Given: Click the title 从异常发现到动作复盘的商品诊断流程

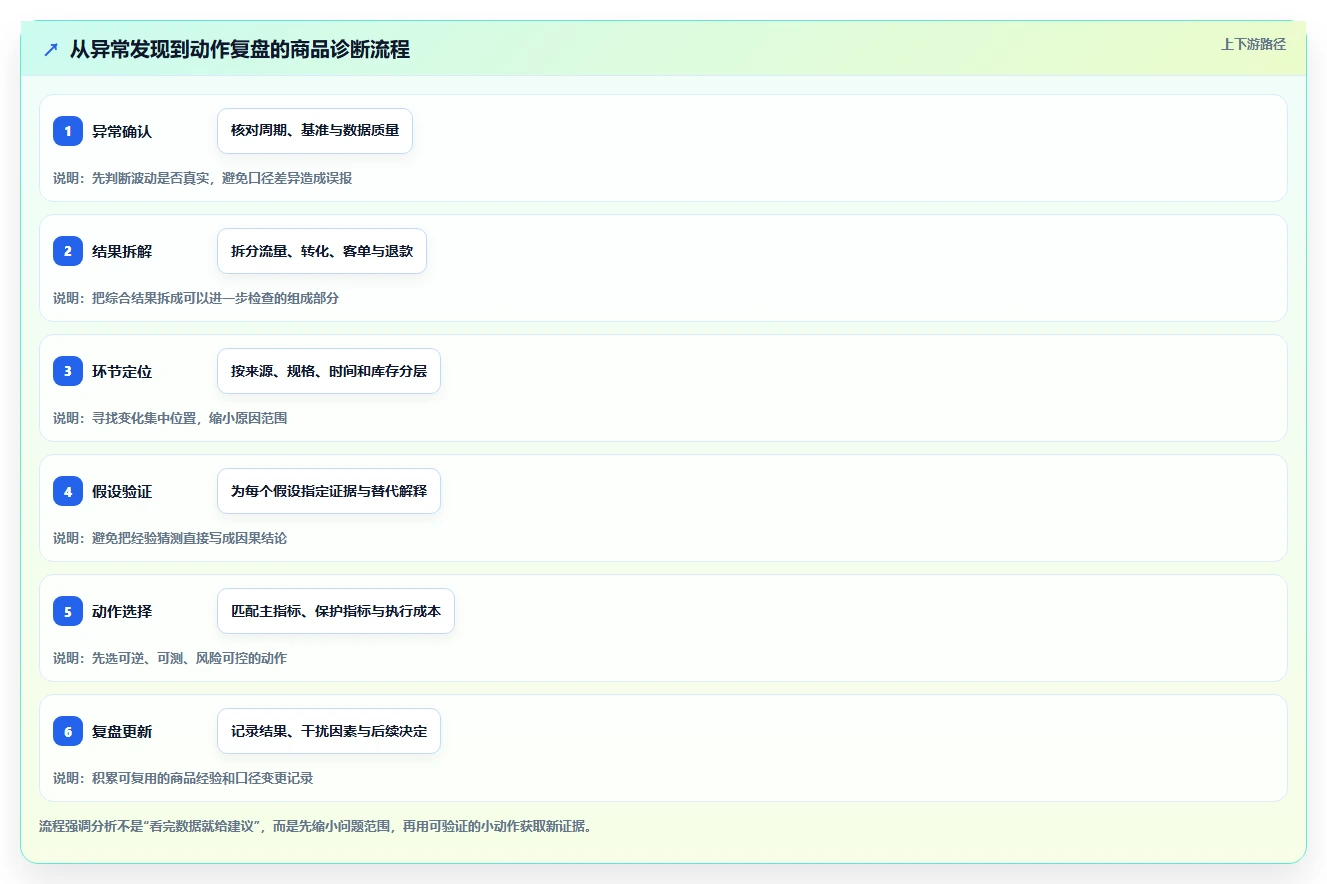Looking at the screenshot, I should coord(240,49).
